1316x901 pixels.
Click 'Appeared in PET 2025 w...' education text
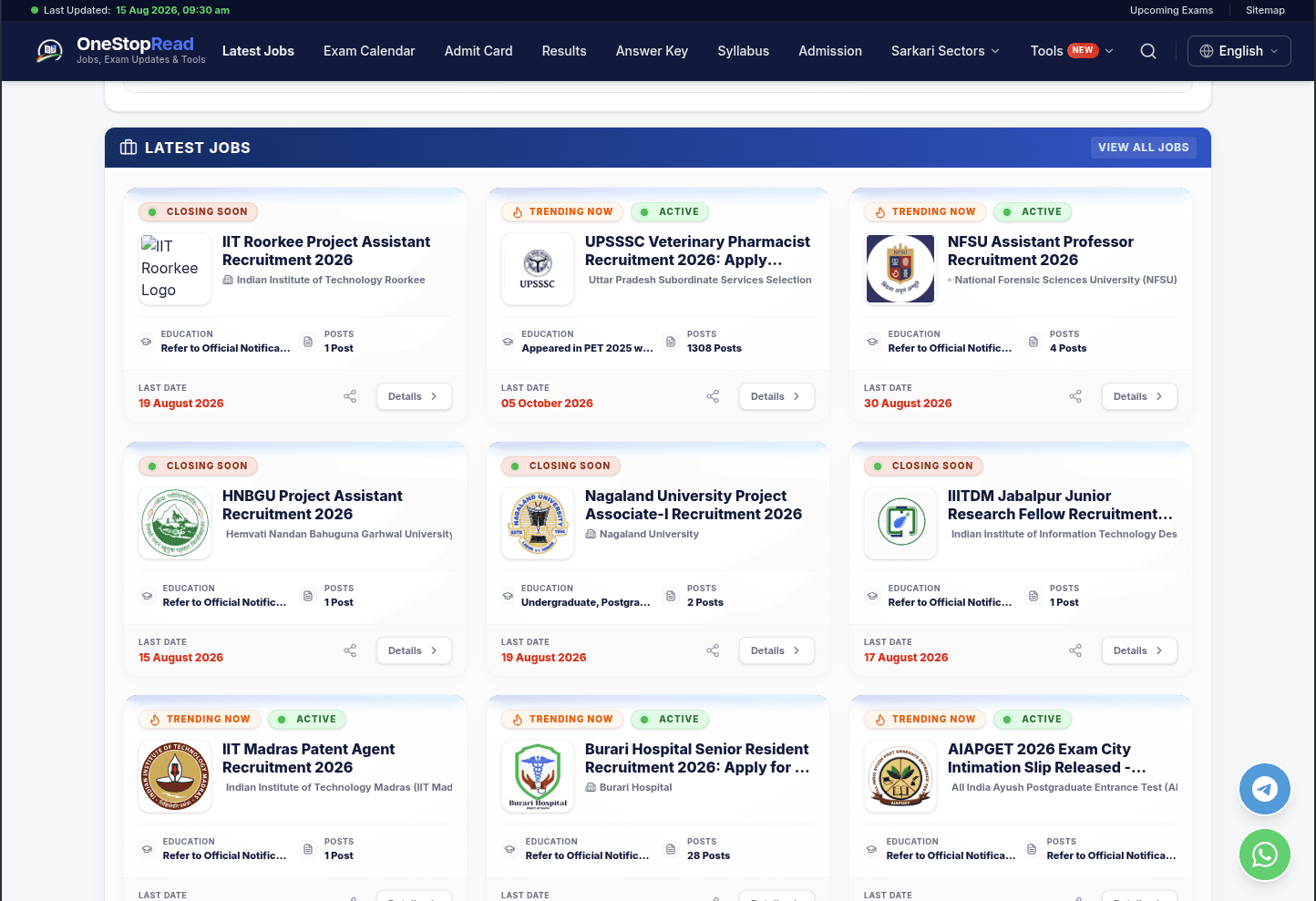(588, 348)
